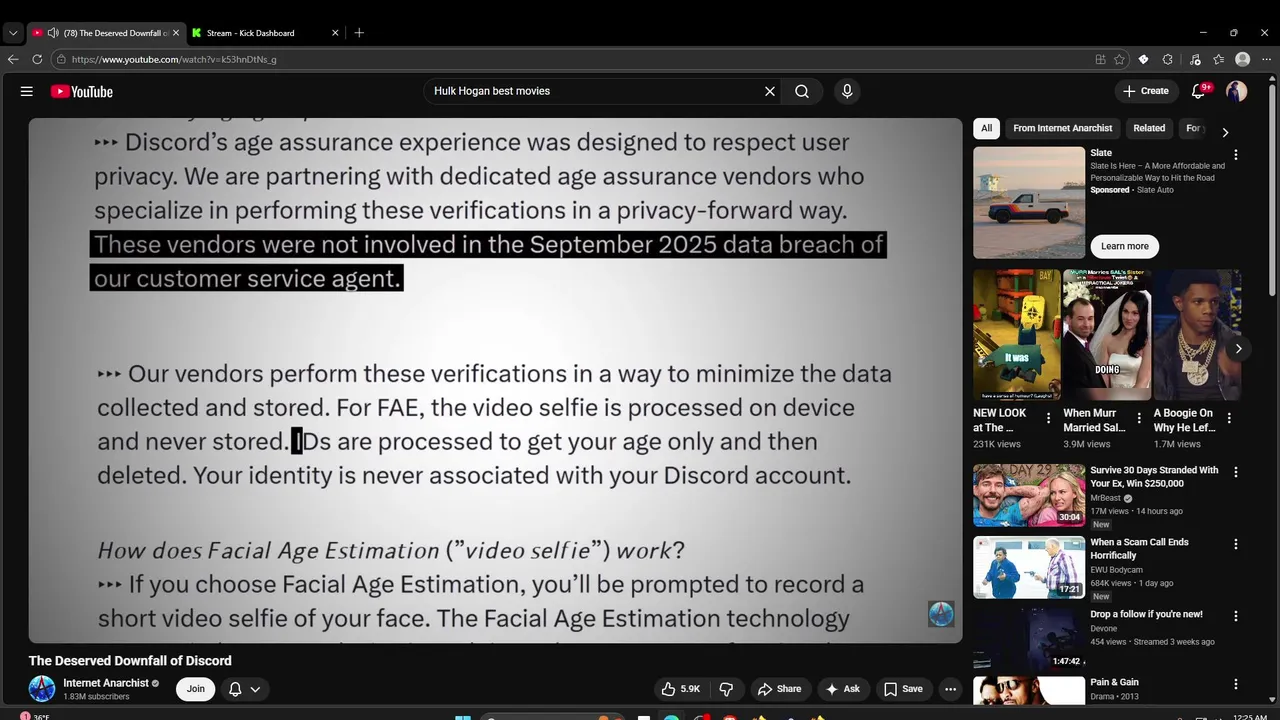
Task: Open the A Boogie short thumbnail
Action: pyautogui.click(x=1197, y=334)
